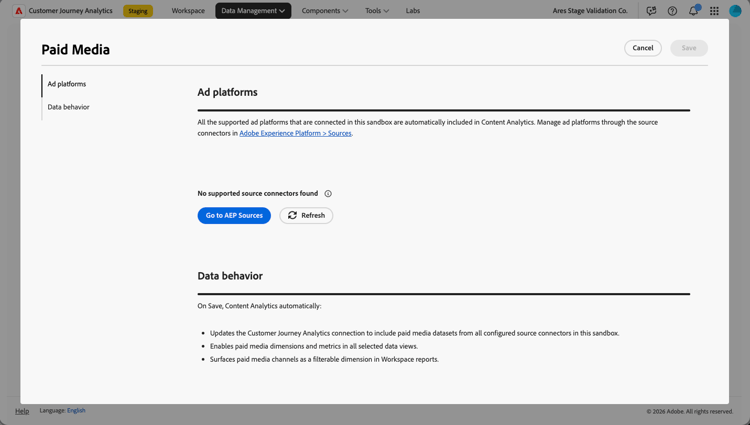The image size is (750, 425).
Task: Expand the Components dropdown
Action: (x=325, y=11)
